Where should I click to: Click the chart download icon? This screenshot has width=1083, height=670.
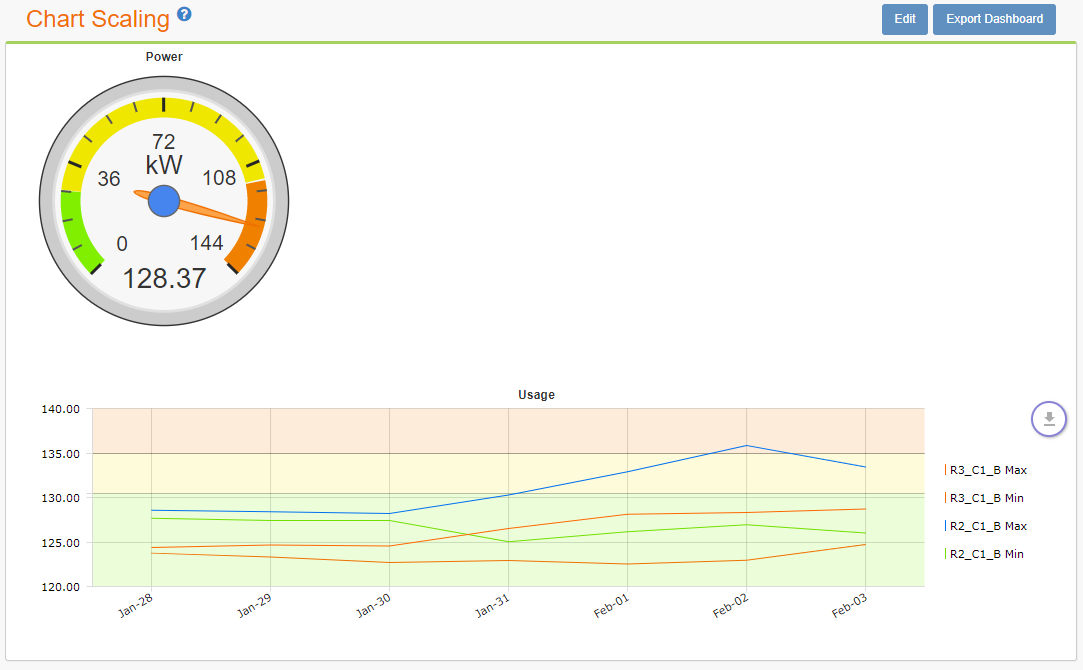1049,418
